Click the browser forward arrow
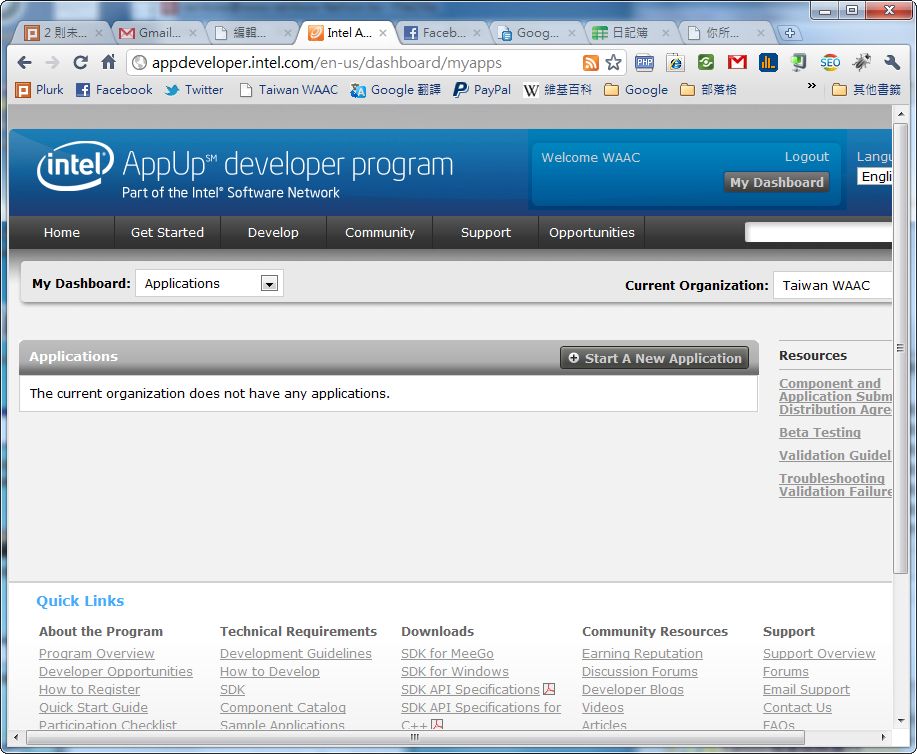 click(x=53, y=63)
